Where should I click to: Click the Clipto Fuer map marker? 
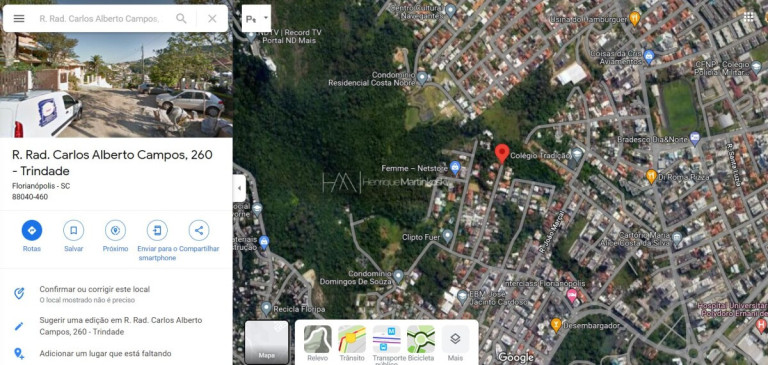click(x=447, y=236)
